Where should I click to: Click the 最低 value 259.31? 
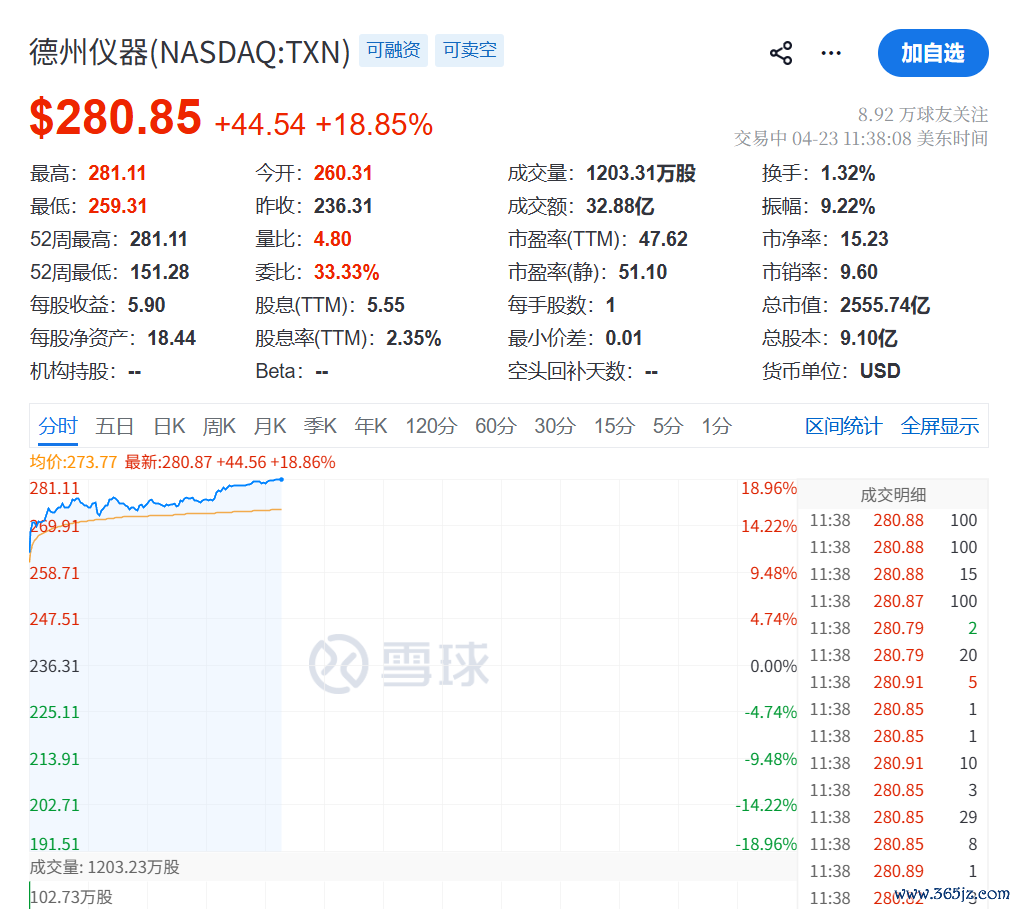point(117,206)
